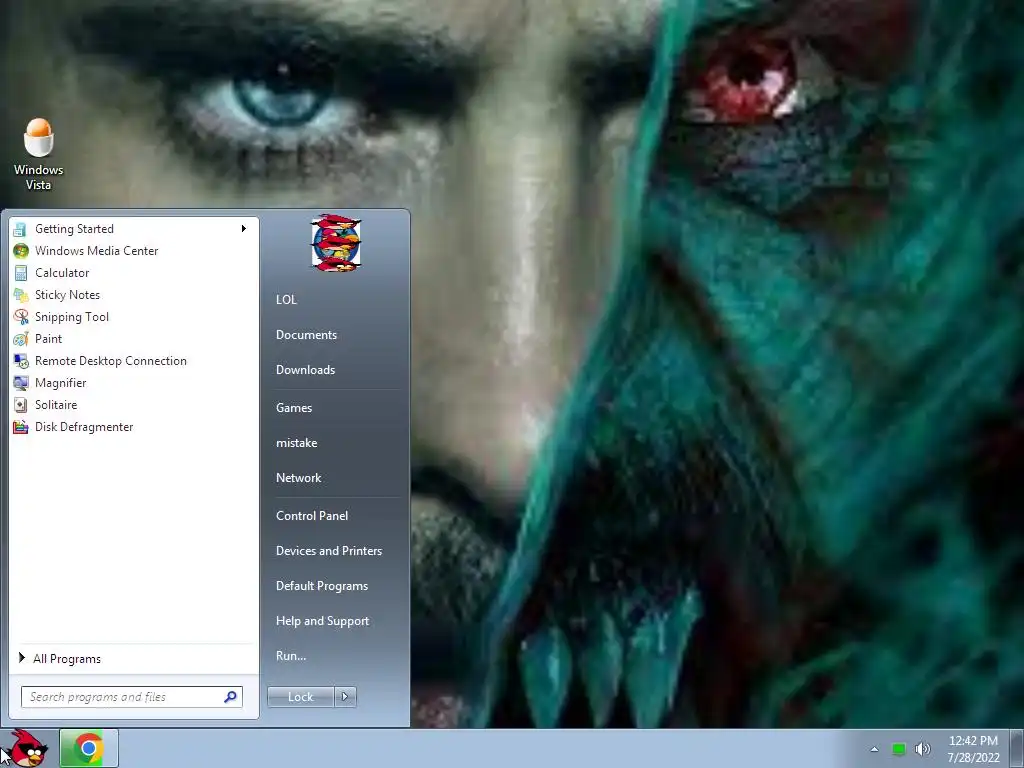The height and width of the screenshot is (768, 1024).
Task: Click the Lock button
Action: [x=300, y=697]
